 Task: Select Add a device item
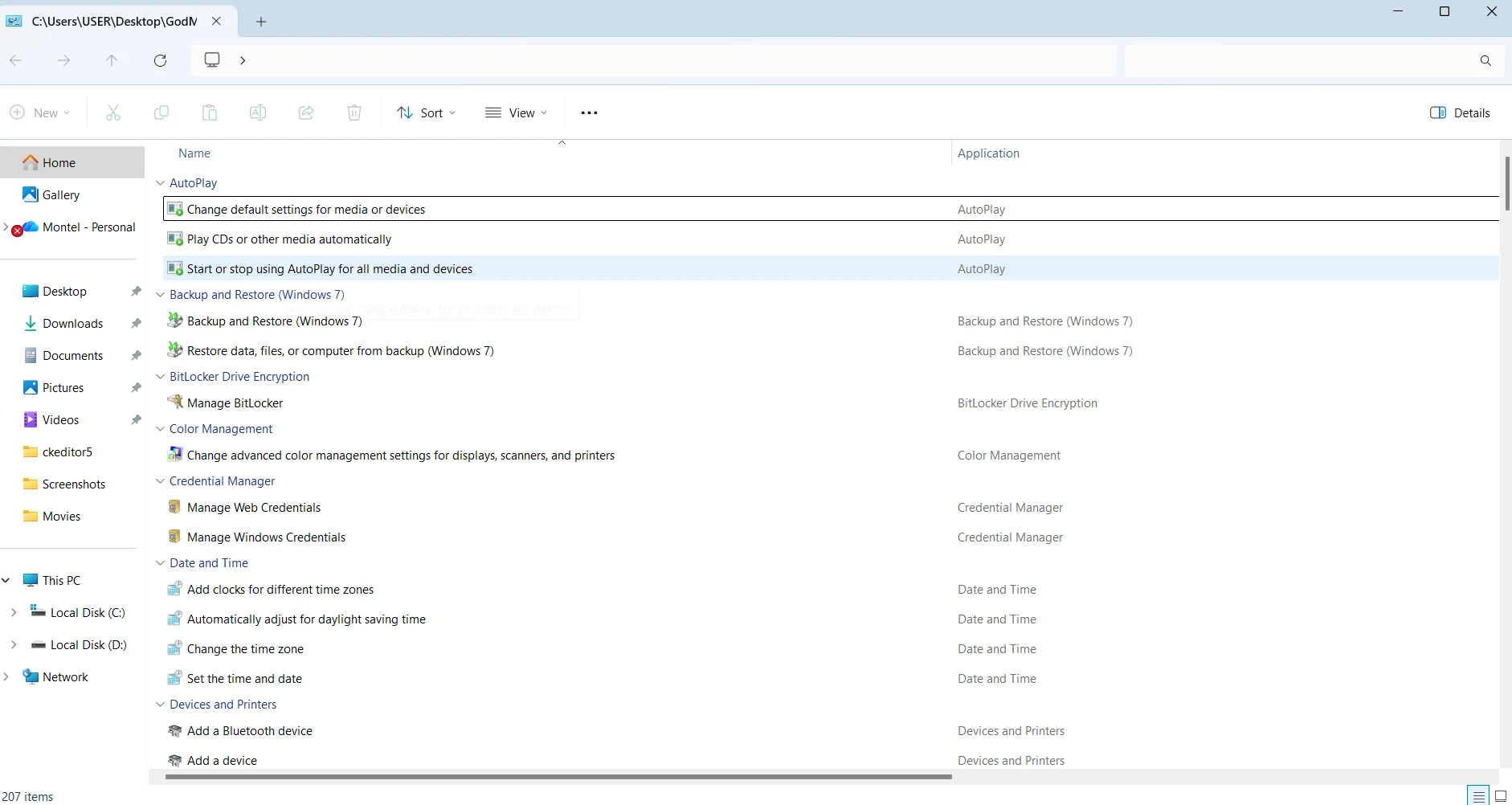pos(831,760)
